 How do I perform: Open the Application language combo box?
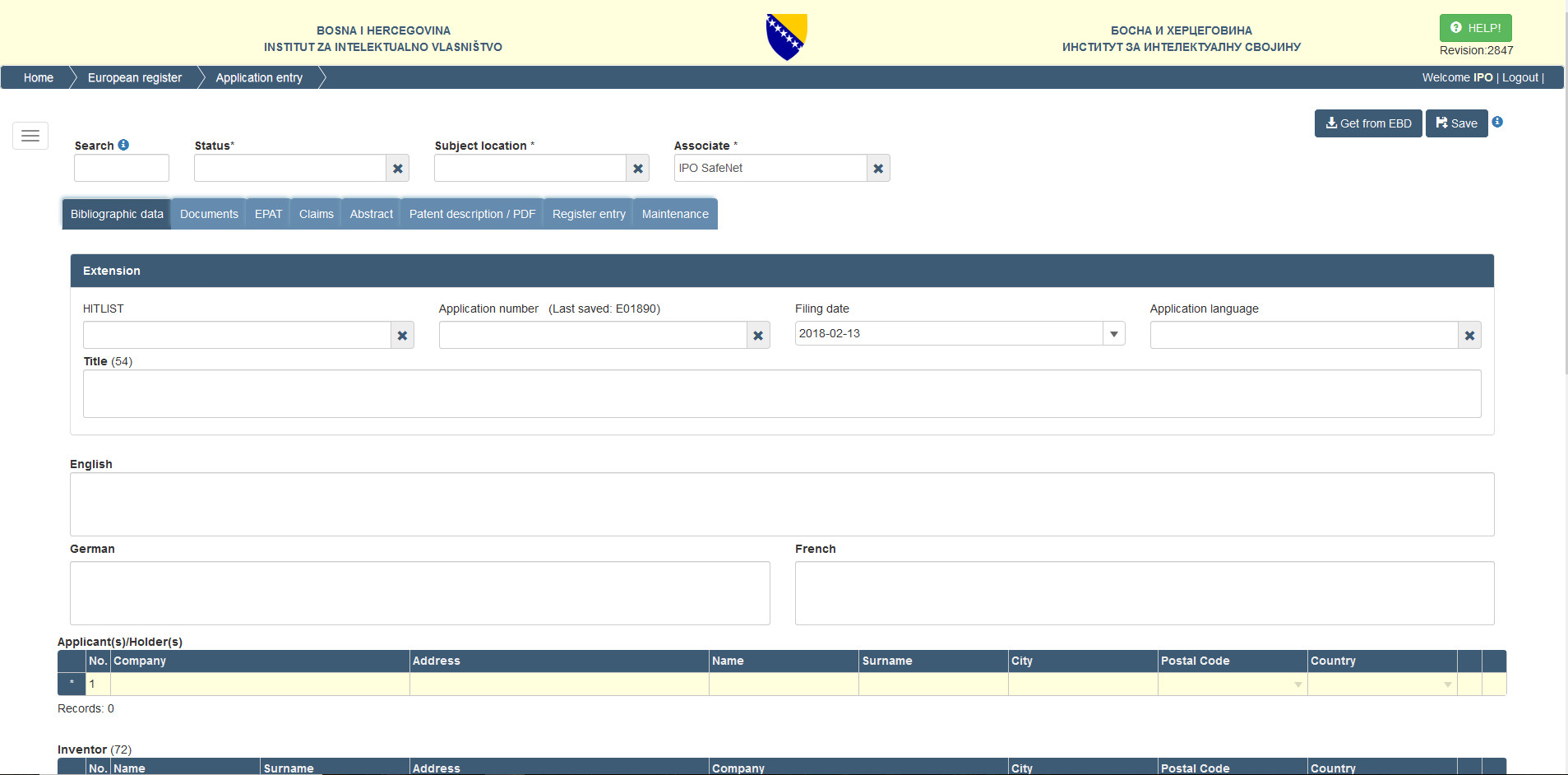point(1304,336)
